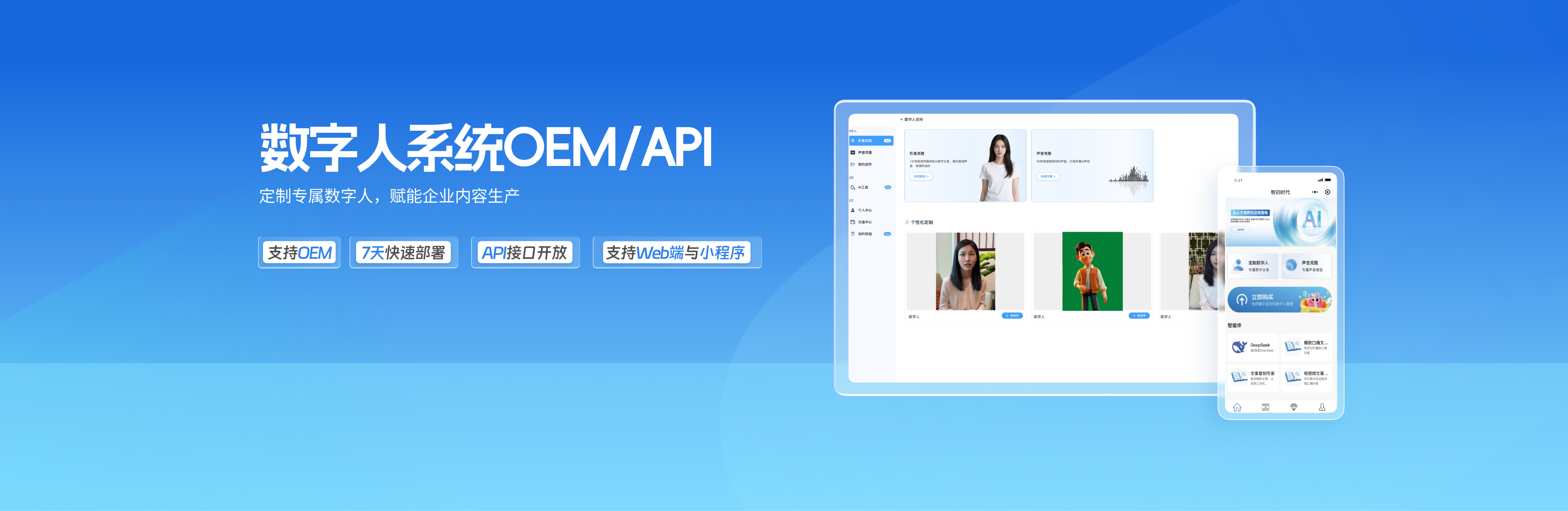This screenshot has width=1568, height=511.
Task: Click the 数字人空间 page title
Action: [913, 120]
